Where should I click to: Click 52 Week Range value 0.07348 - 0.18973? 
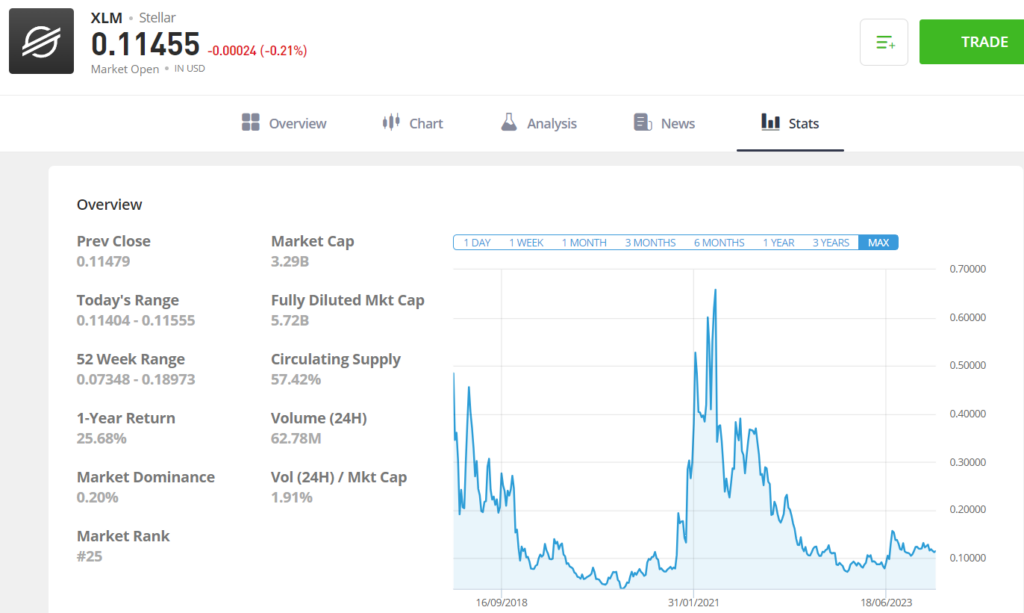pyautogui.click(x=136, y=379)
